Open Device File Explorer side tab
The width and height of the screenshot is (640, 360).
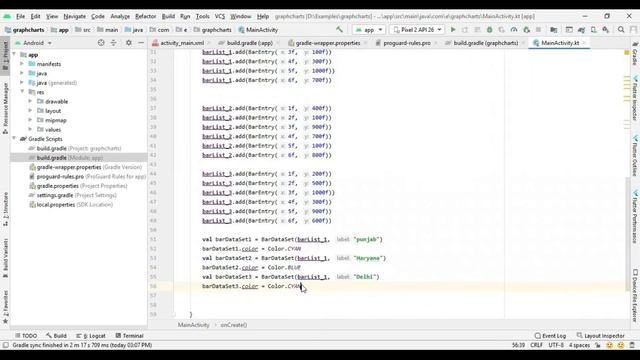[635, 295]
